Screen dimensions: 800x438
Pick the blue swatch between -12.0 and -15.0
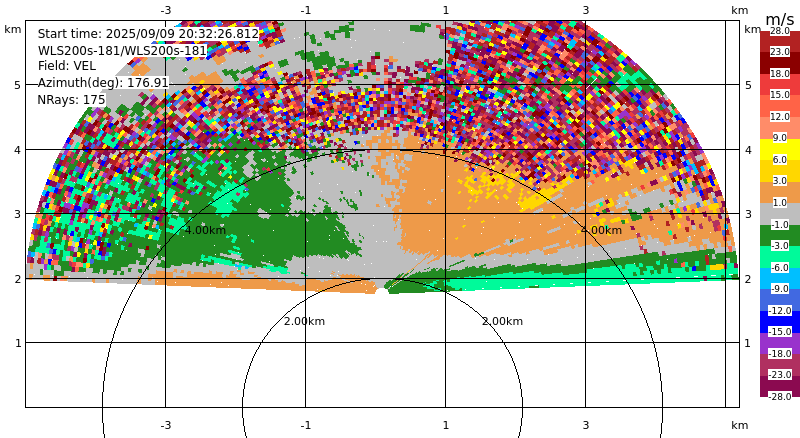click(x=780, y=321)
